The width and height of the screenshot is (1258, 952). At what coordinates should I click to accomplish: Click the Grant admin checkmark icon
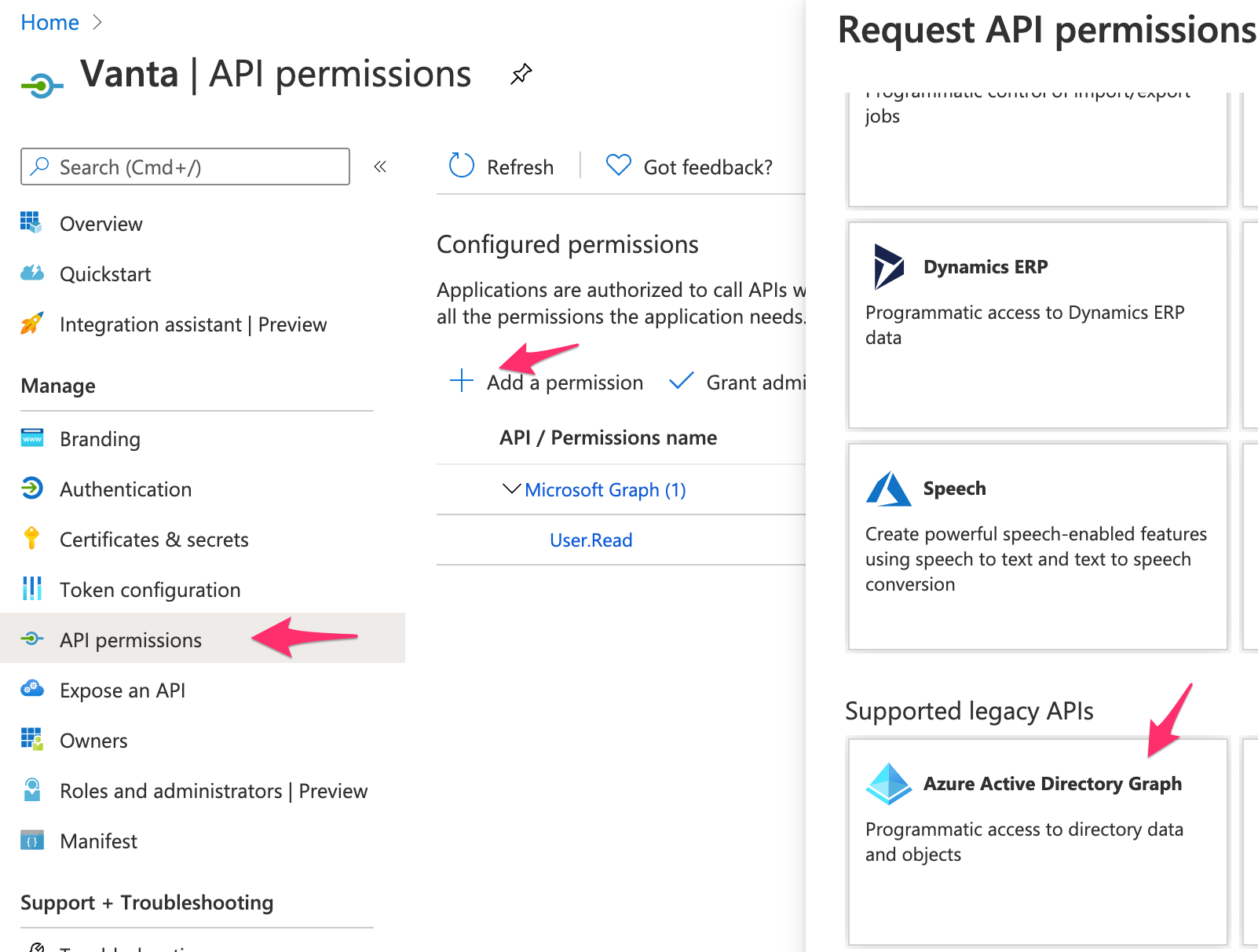click(681, 381)
